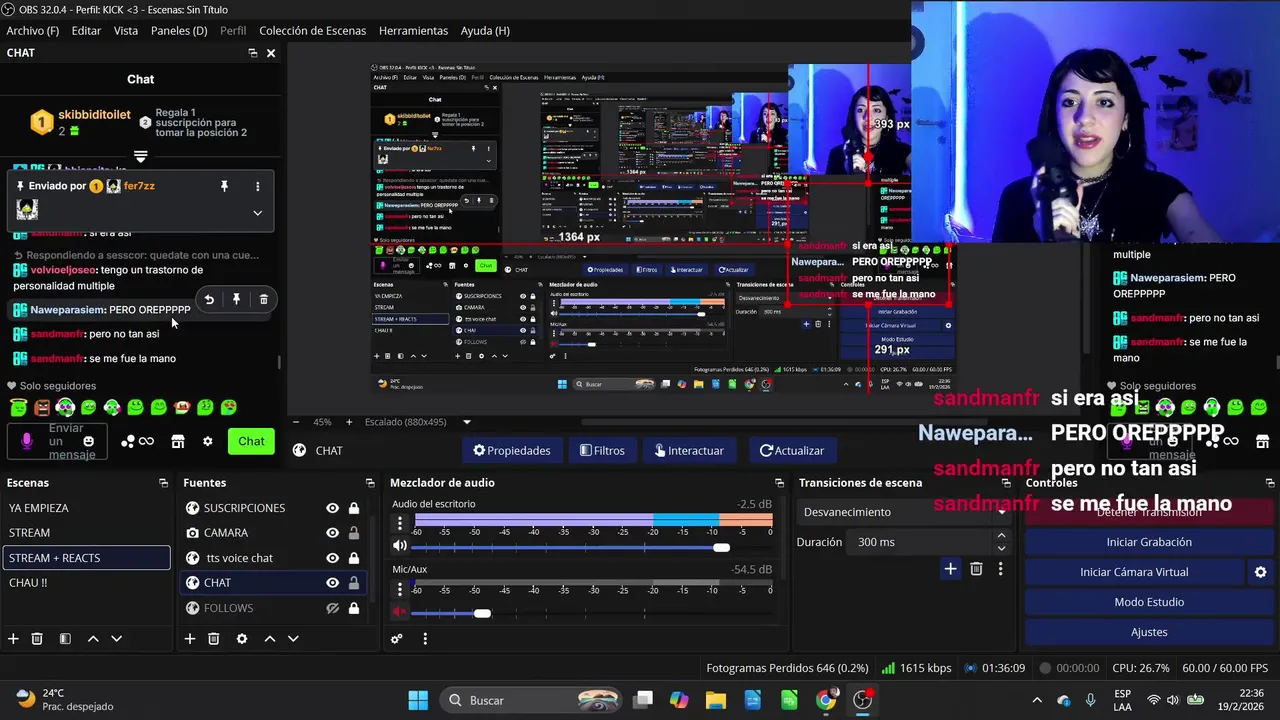The height and width of the screenshot is (720, 1280).
Task: Open Audio del escritorio options dots
Action: 400,522
